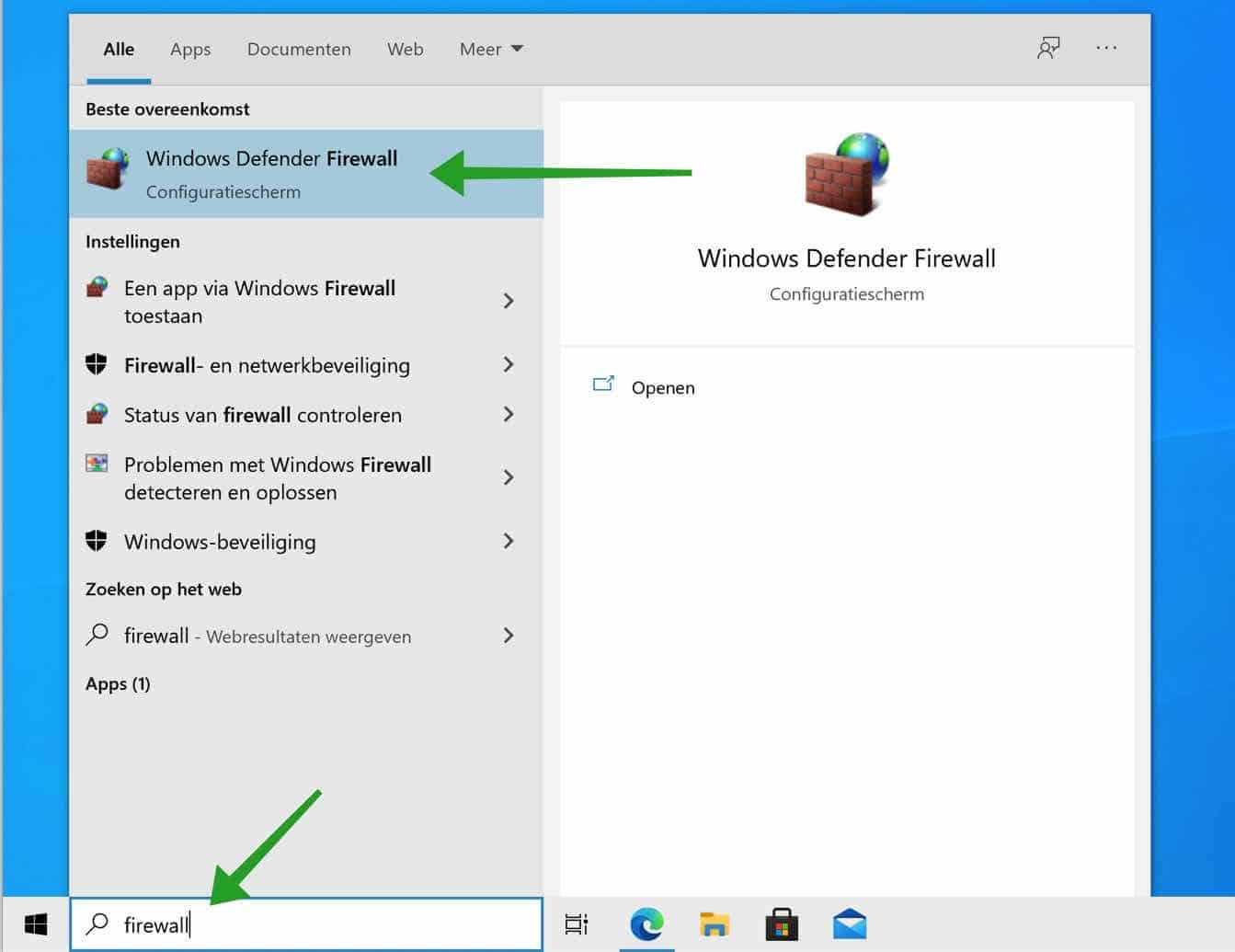
Task: Select the web search magnifier for 'firewall'
Action: (x=97, y=635)
